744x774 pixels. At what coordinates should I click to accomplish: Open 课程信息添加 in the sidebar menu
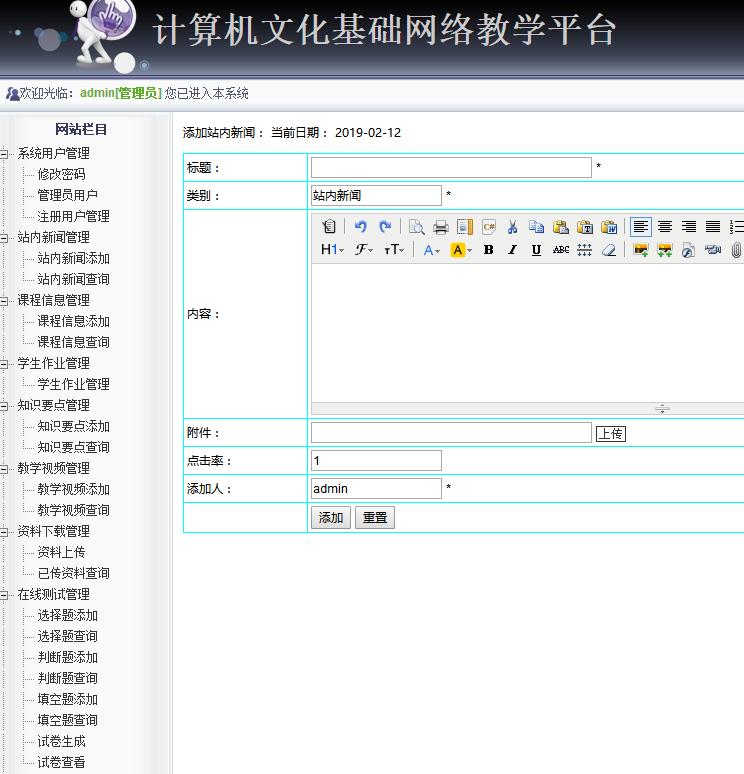point(73,321)
